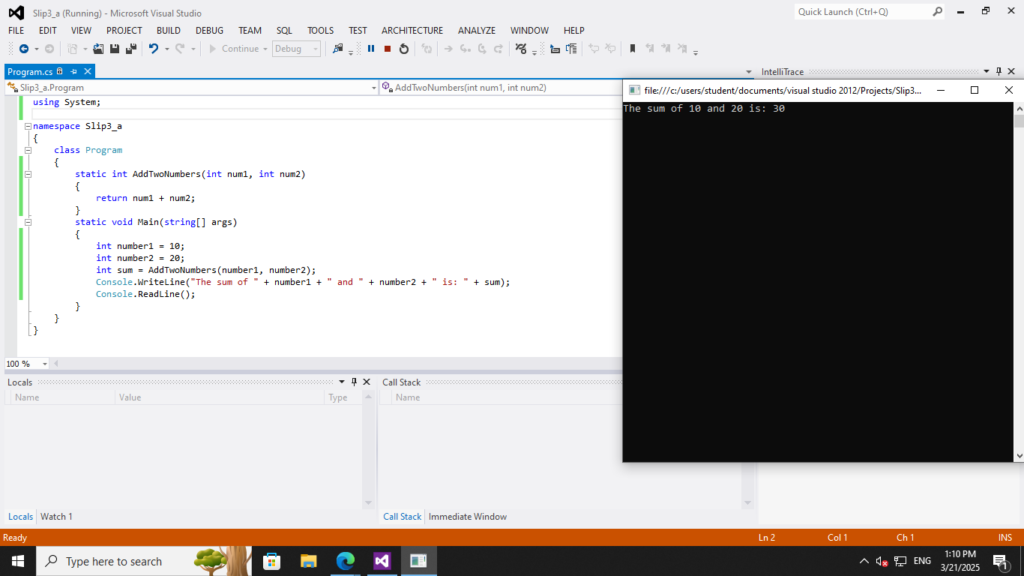Open the ARCHITECTURE menu
1024x576 pixels.
412,31
